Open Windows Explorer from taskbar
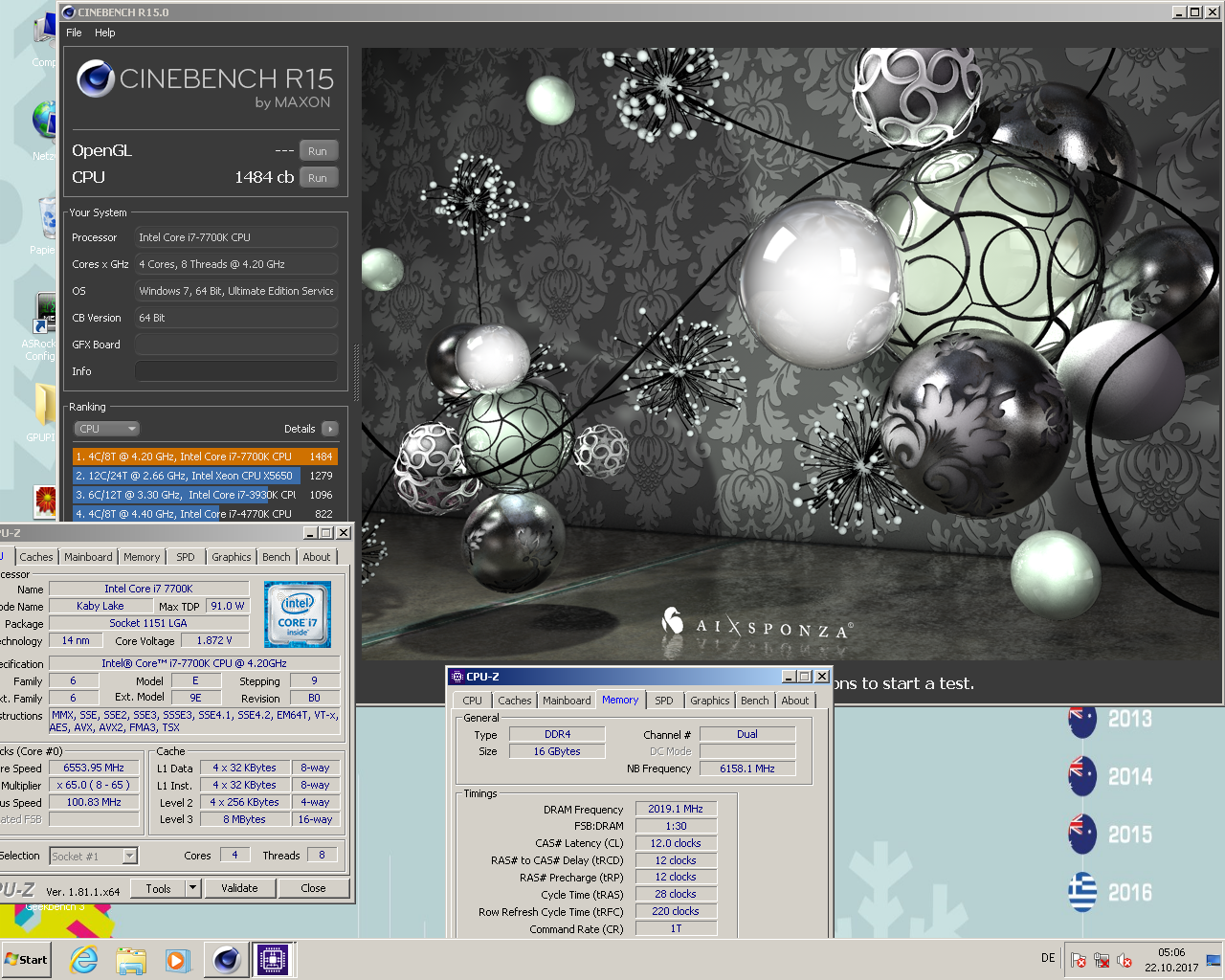 point(131,960)
